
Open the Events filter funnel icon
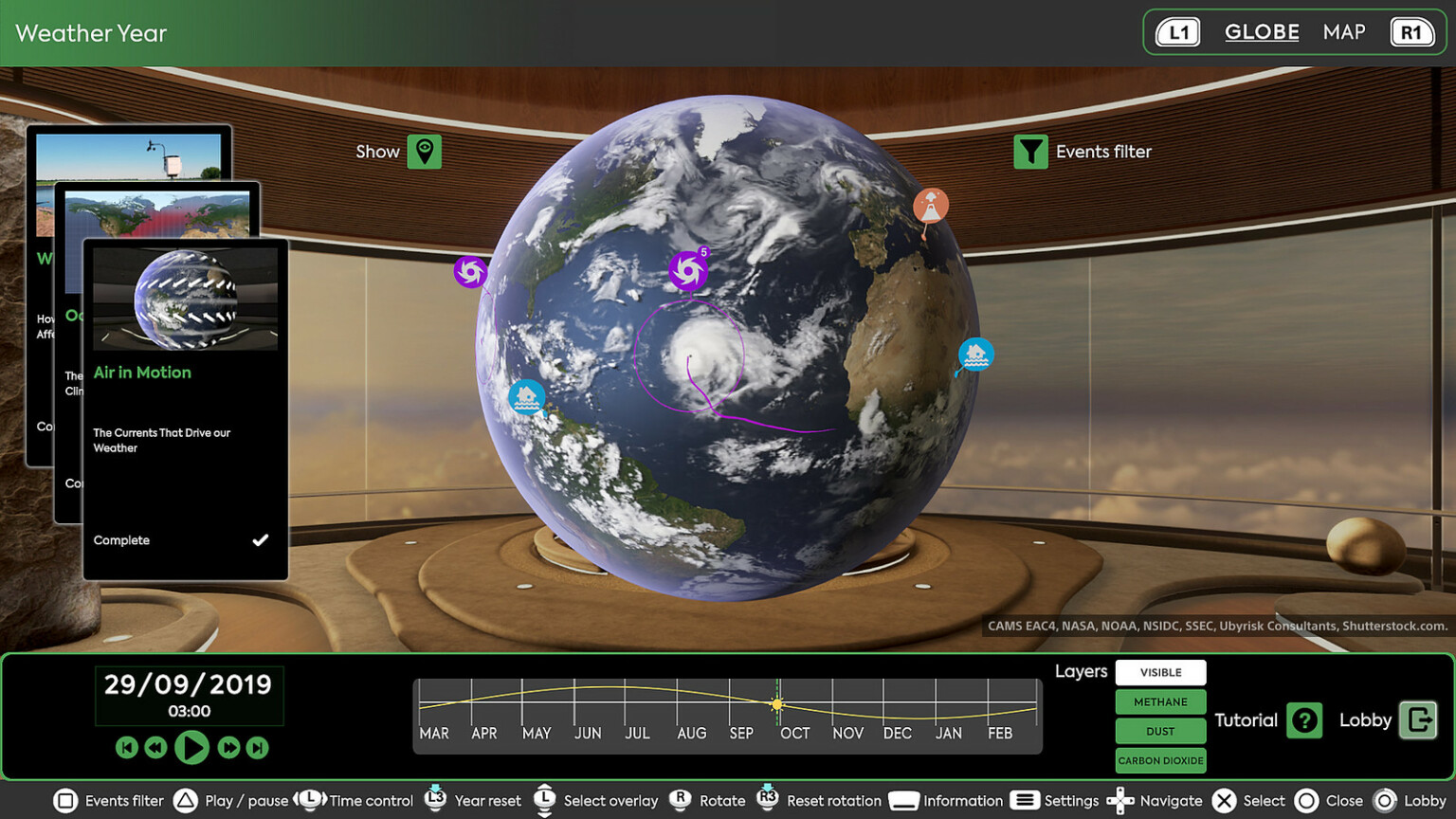1031,150
